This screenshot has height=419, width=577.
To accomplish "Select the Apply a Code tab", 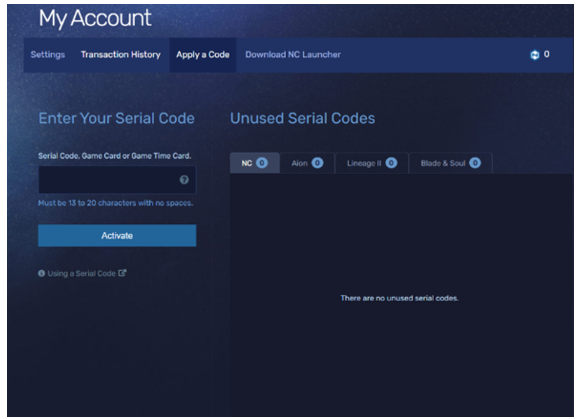I will click(x=203, y=54).
